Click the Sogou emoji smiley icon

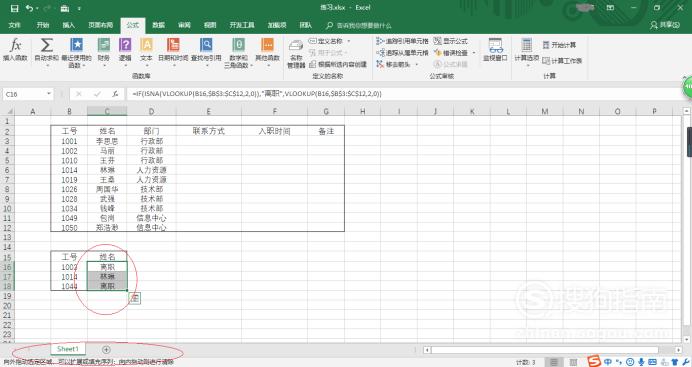630,362
